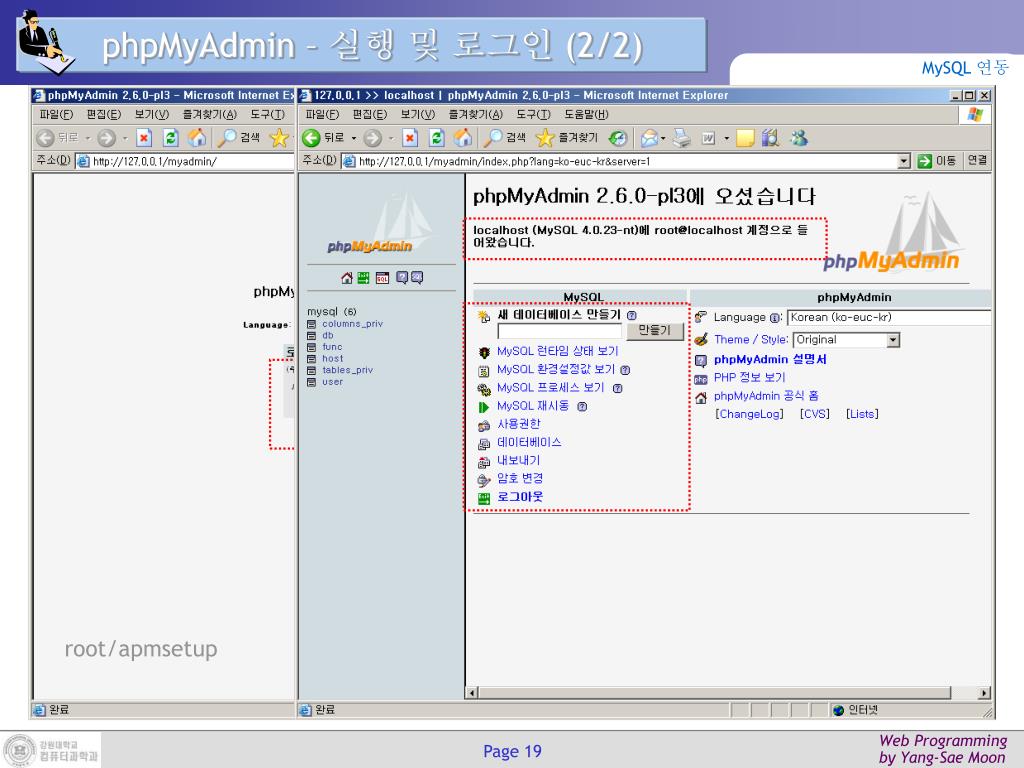Click the horizontal scrollbar right arrow
The width and height of the screenshot is (1024, 768).
tap(984, 692)
